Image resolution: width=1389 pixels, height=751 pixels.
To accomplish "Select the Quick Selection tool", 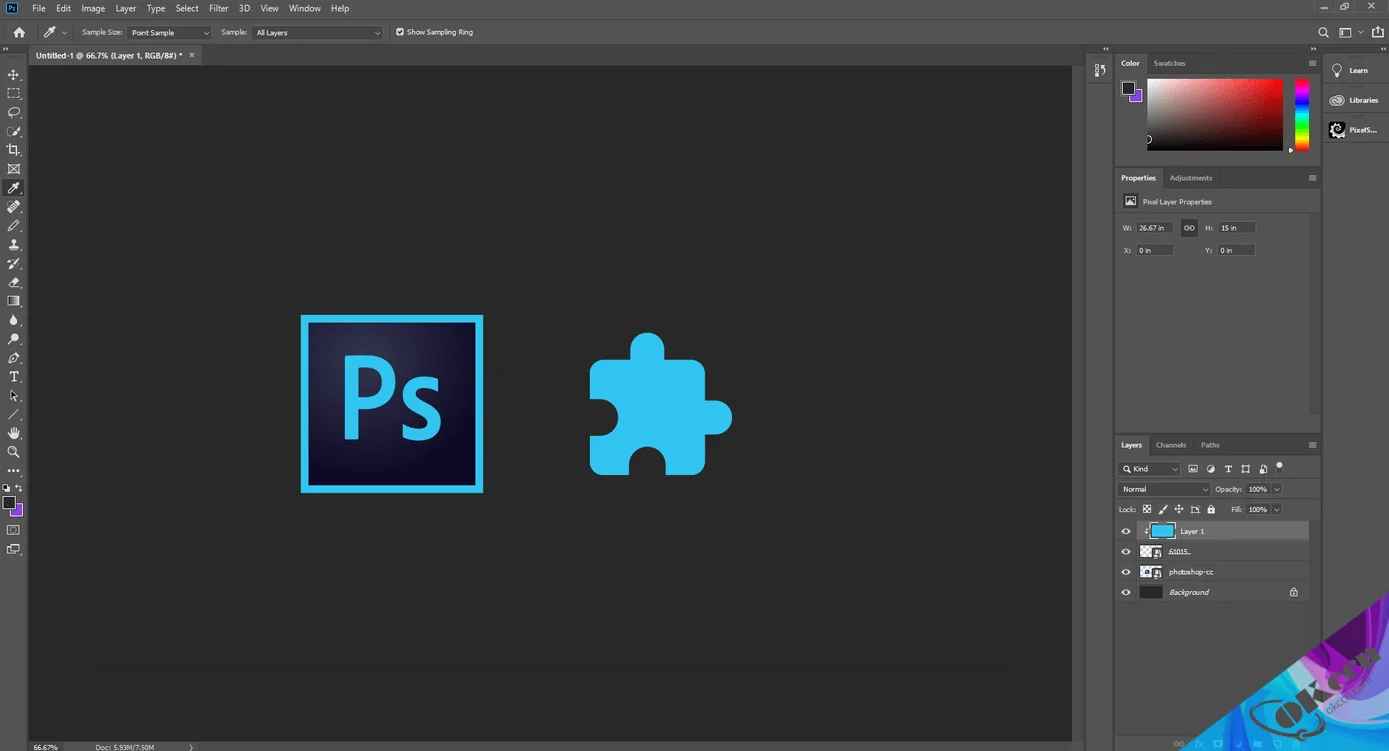I will [x=14, y=132].
